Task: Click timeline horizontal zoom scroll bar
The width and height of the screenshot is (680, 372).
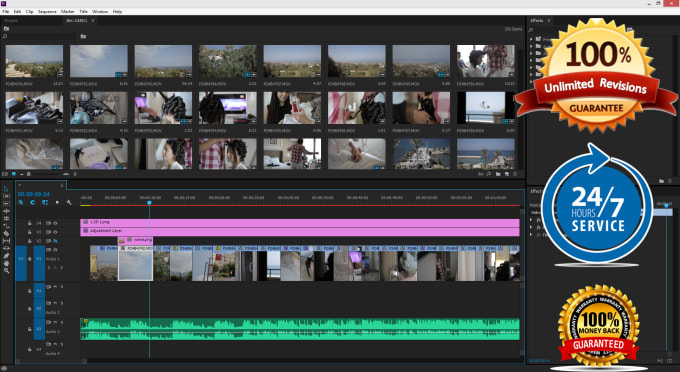Action: (x=51, y=361)
